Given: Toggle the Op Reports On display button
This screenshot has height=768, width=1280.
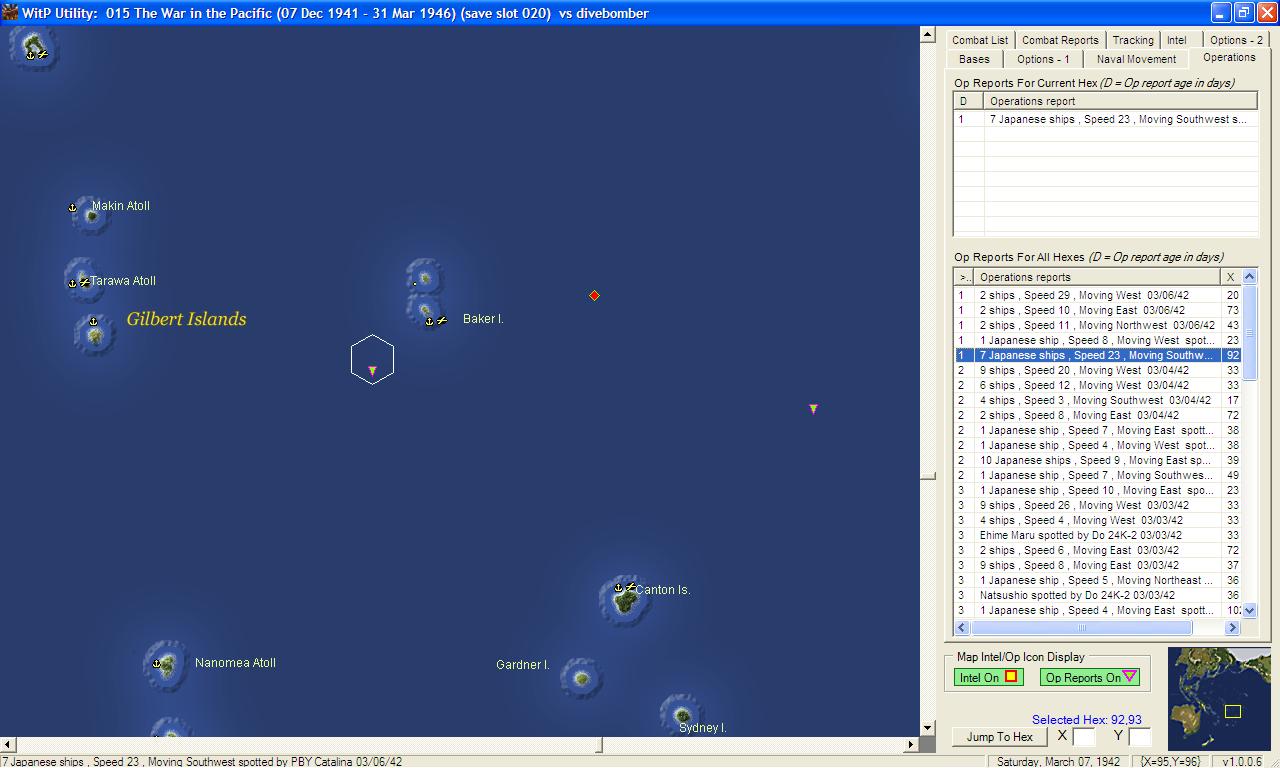Looking at the screenshot, I should [x=1091, y=677].
